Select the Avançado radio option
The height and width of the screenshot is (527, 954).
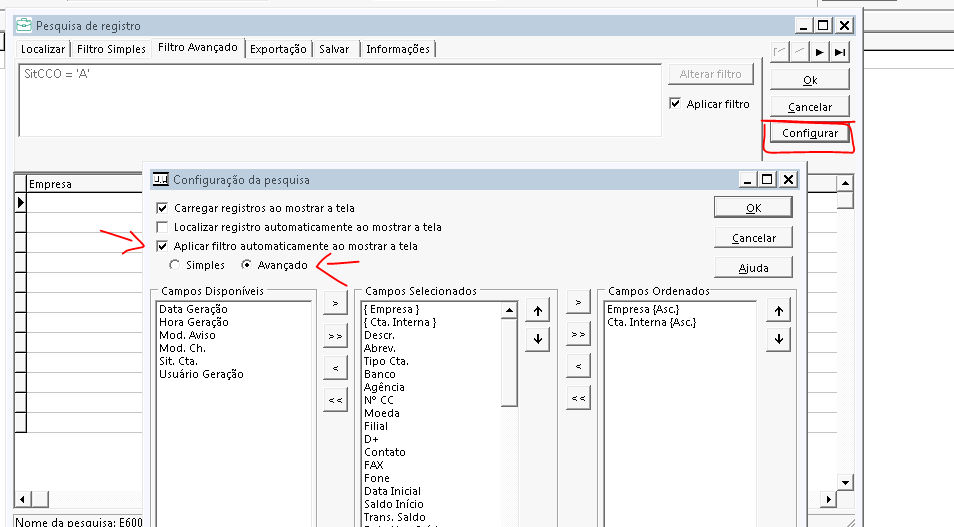246,265
